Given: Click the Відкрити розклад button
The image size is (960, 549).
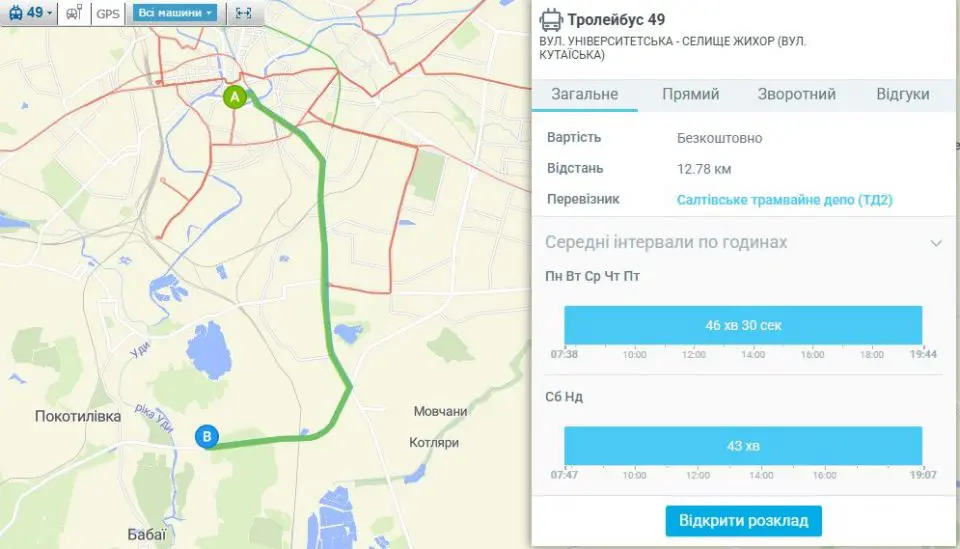Looking at the screenshot, I should coord(743,521).
